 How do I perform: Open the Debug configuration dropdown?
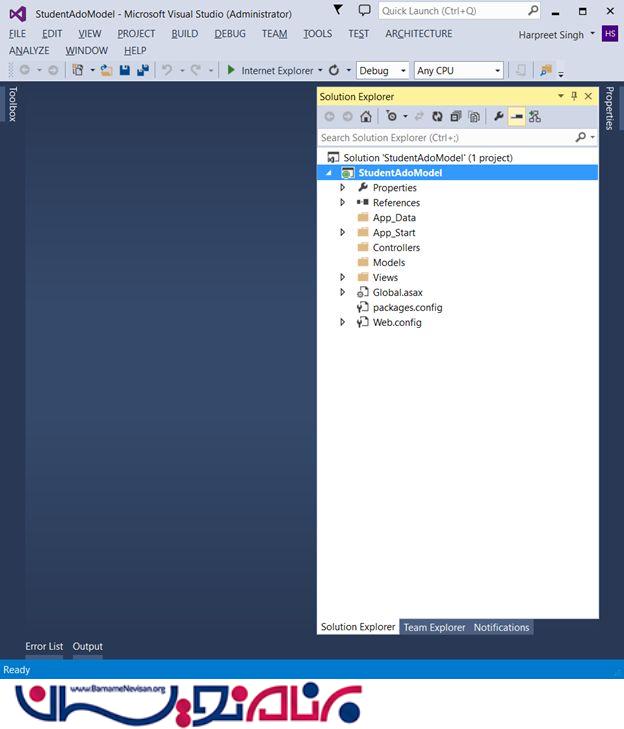(382, 71)
